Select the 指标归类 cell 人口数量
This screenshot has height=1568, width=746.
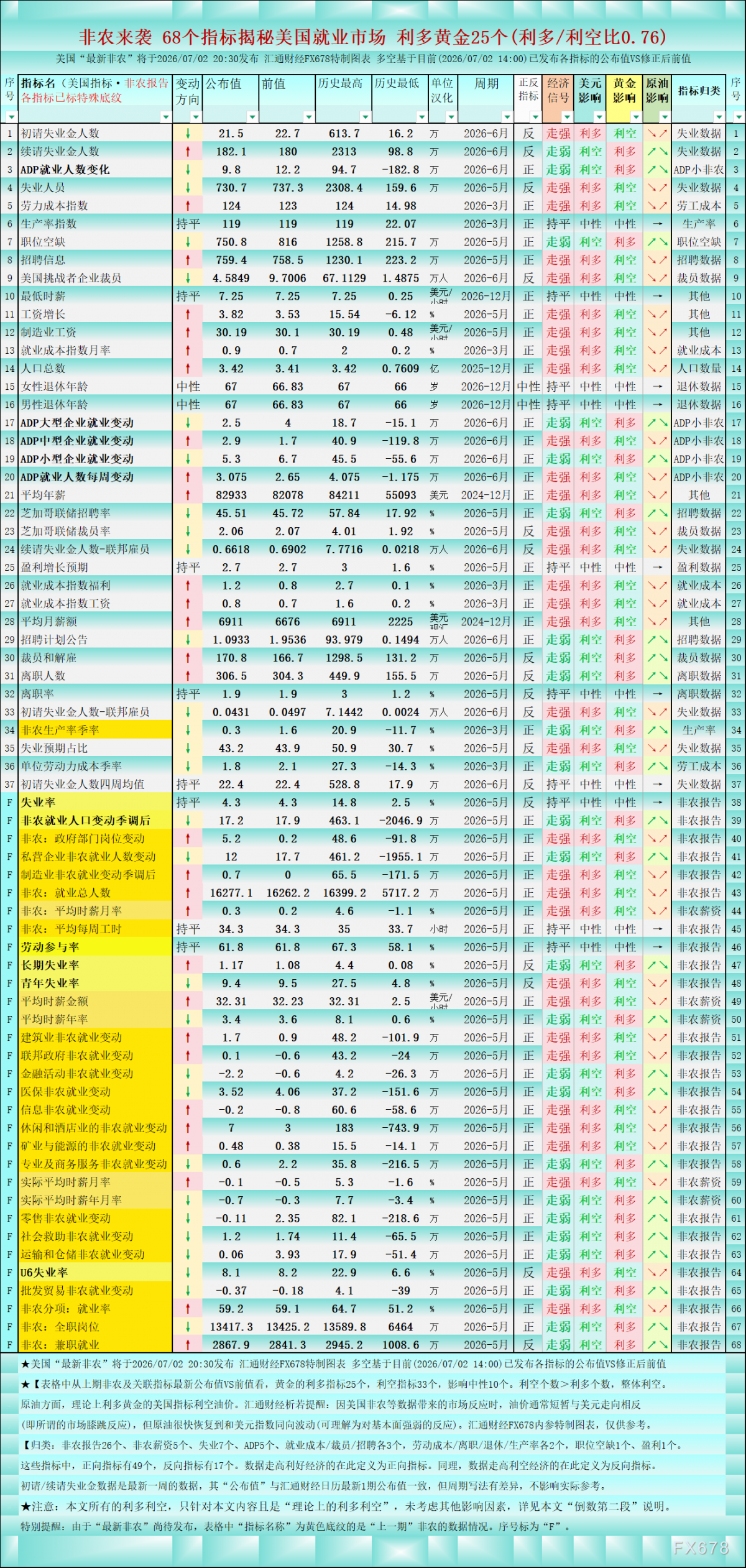pyautogui.click(x=699, y=369)
